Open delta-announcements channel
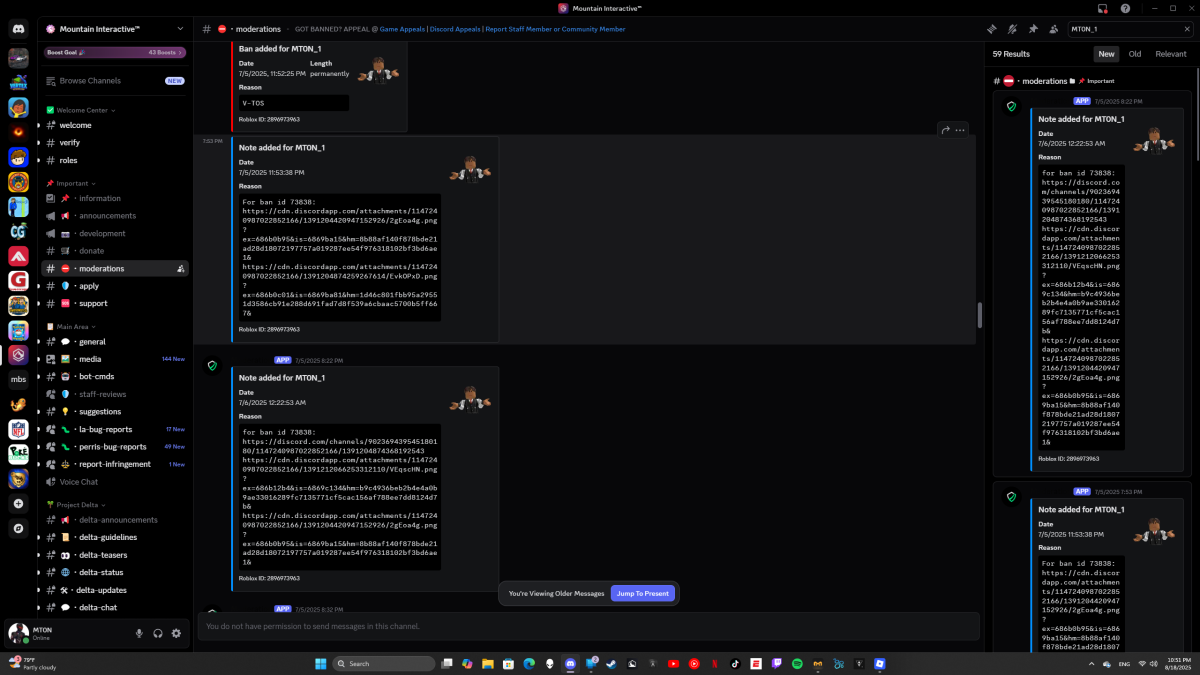The width and height of the screenshot is (1200, 675). [115, 520]
